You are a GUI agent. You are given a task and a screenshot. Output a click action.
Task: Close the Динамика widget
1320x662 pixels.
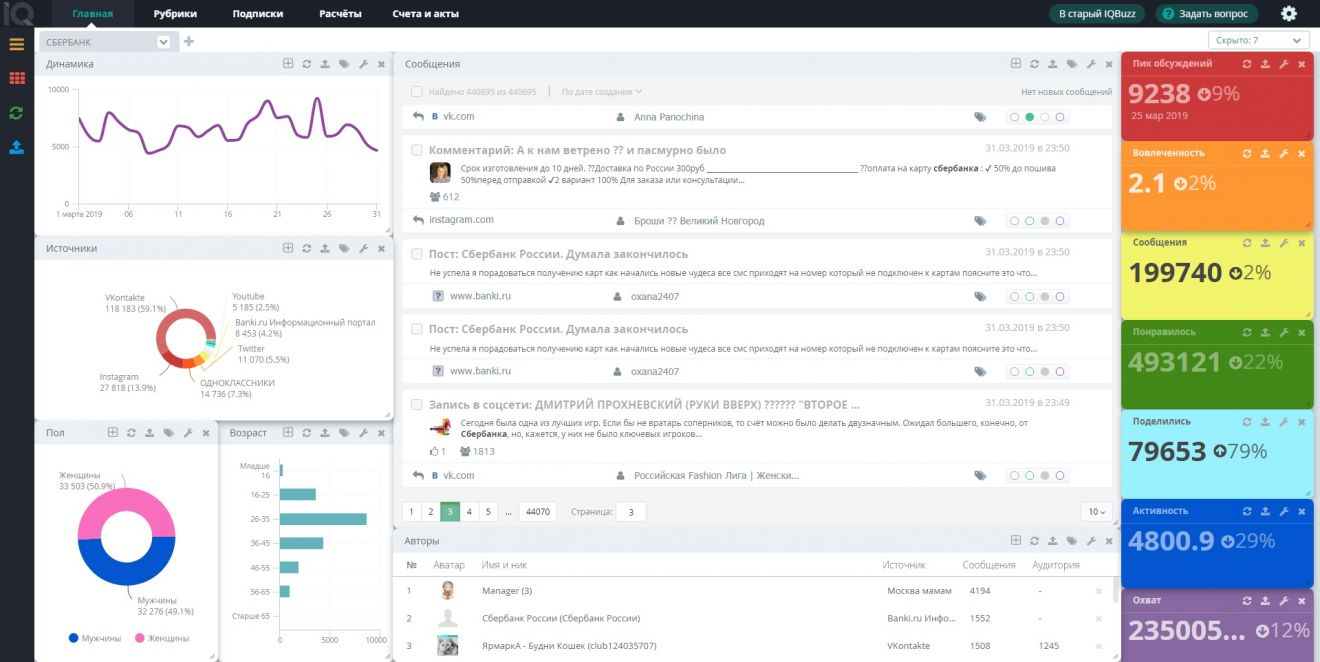381,64
